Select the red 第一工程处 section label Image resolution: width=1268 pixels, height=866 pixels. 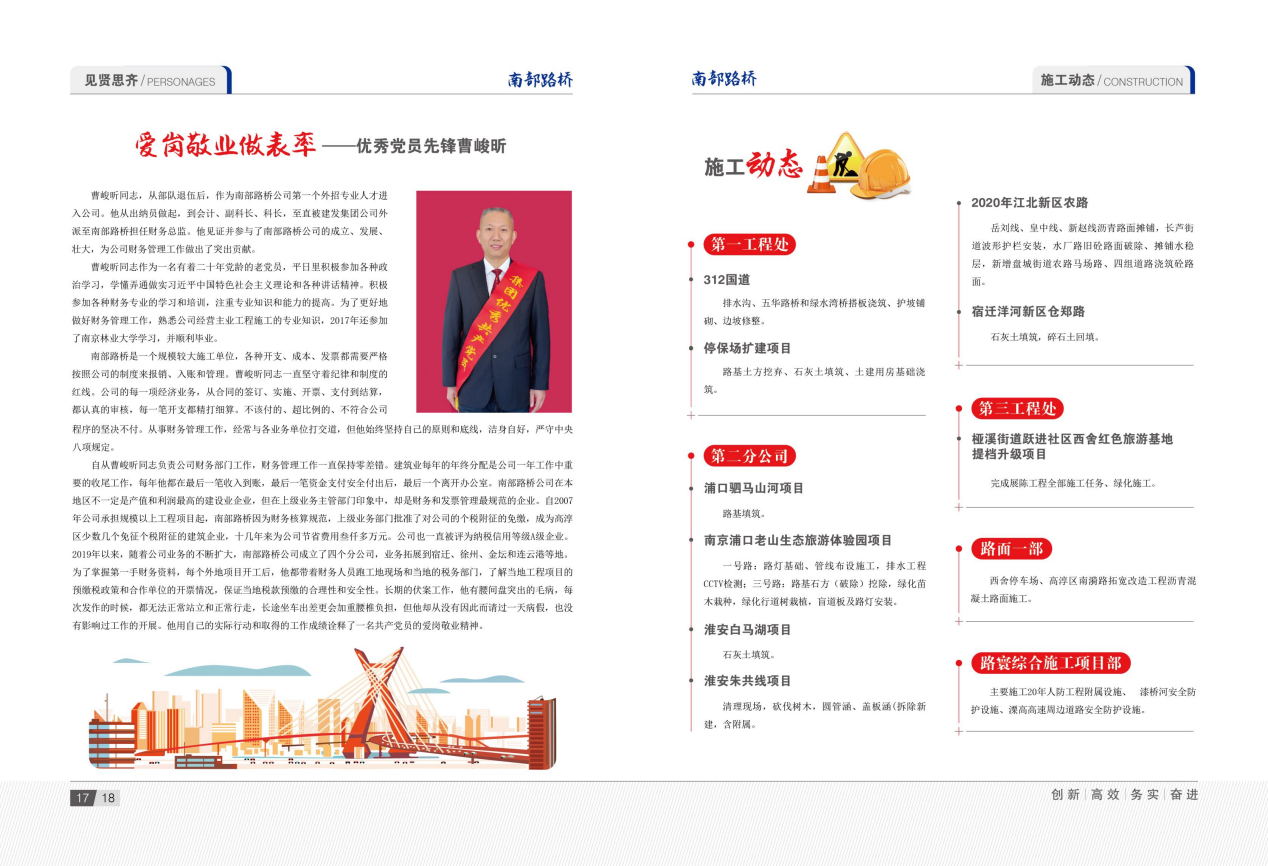click(749, 244)
